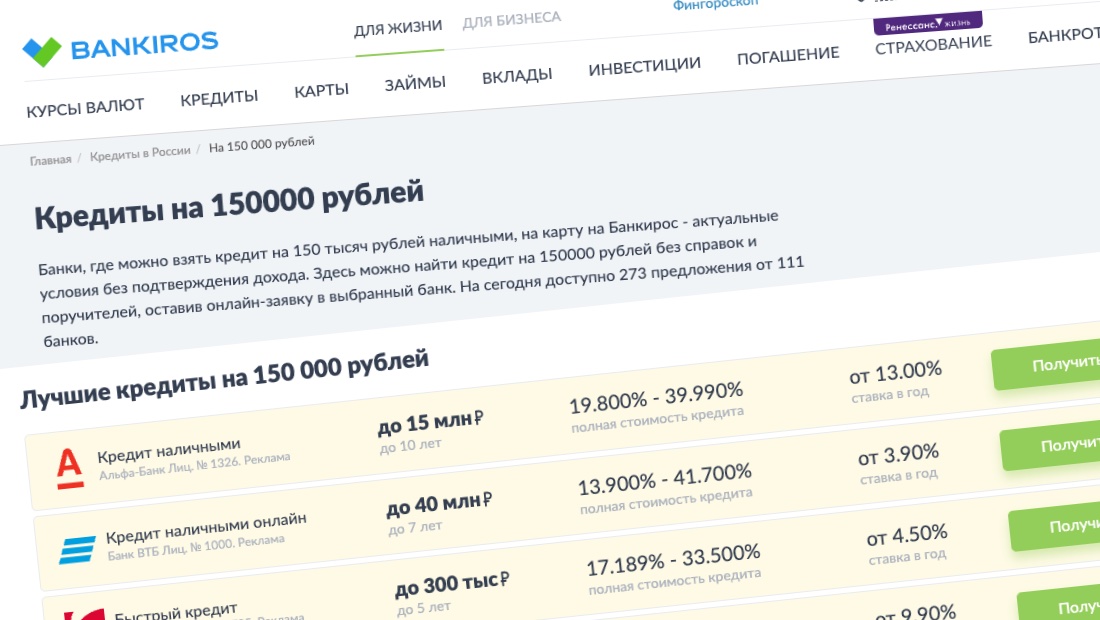
Task: Switch to the Для жизни tab
Action: tap(398, 27)
